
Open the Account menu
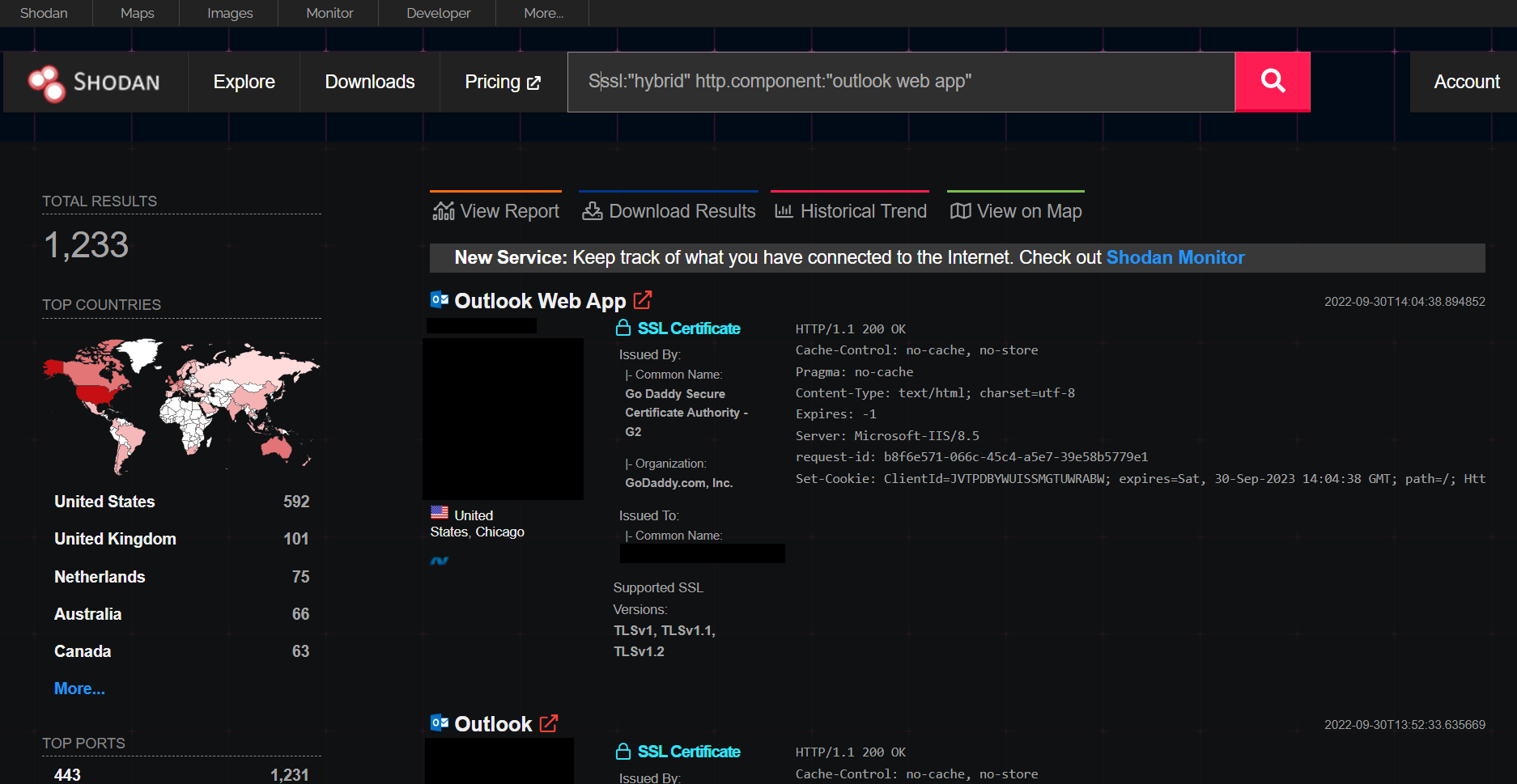pyautogui.click(x=1466, y=82)
